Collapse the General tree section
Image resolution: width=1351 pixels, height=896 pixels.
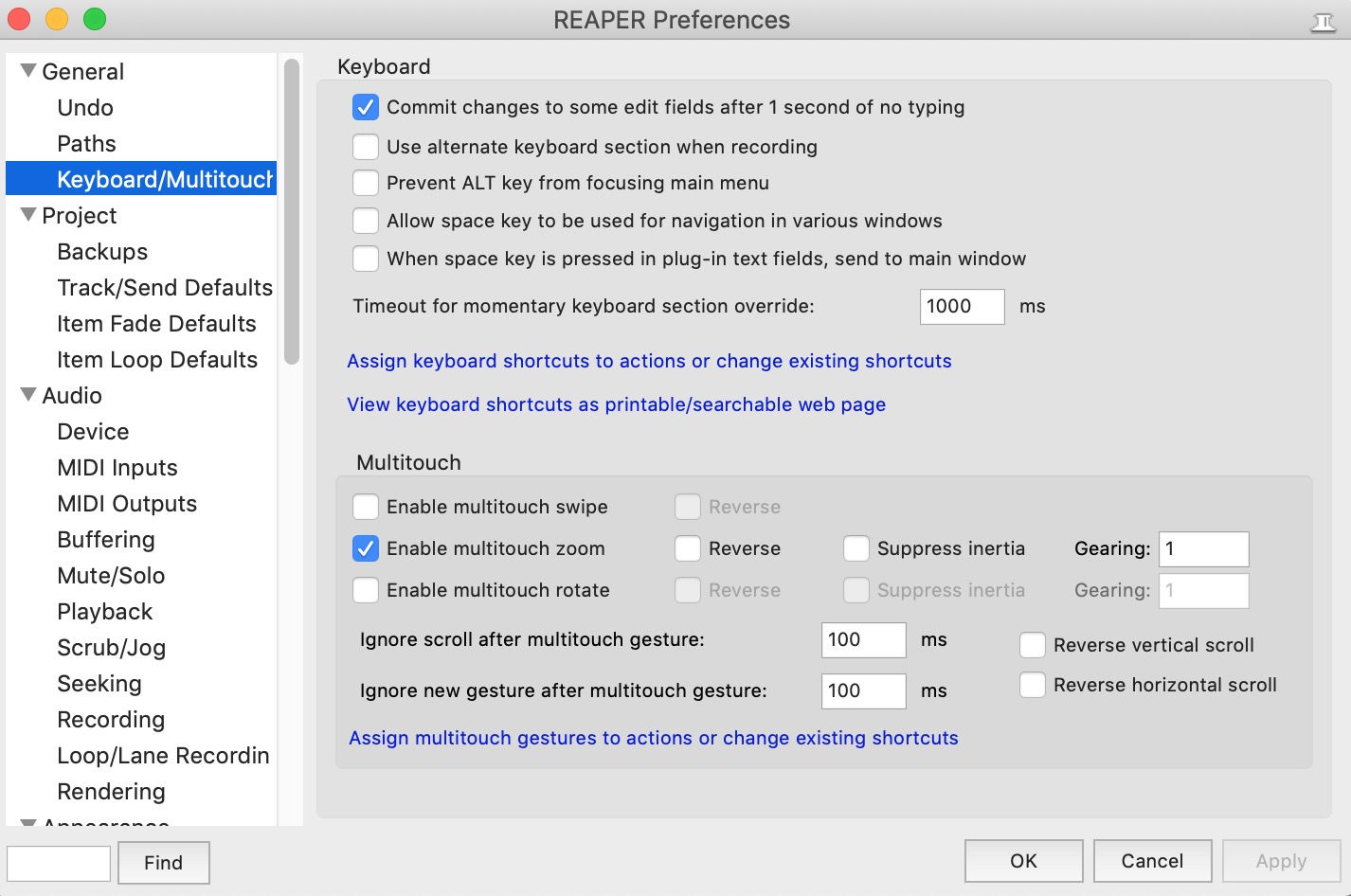tap(28, 71)
